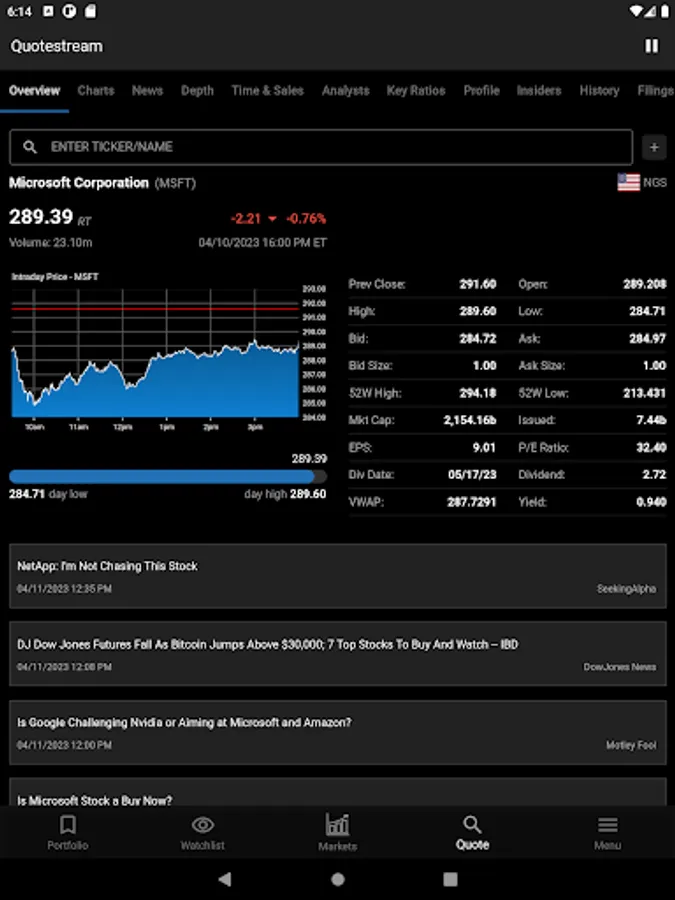675x900 pixels.
Task: Tap the Mkt Cap value 2,154.16b
Action: tap(470, 420)
